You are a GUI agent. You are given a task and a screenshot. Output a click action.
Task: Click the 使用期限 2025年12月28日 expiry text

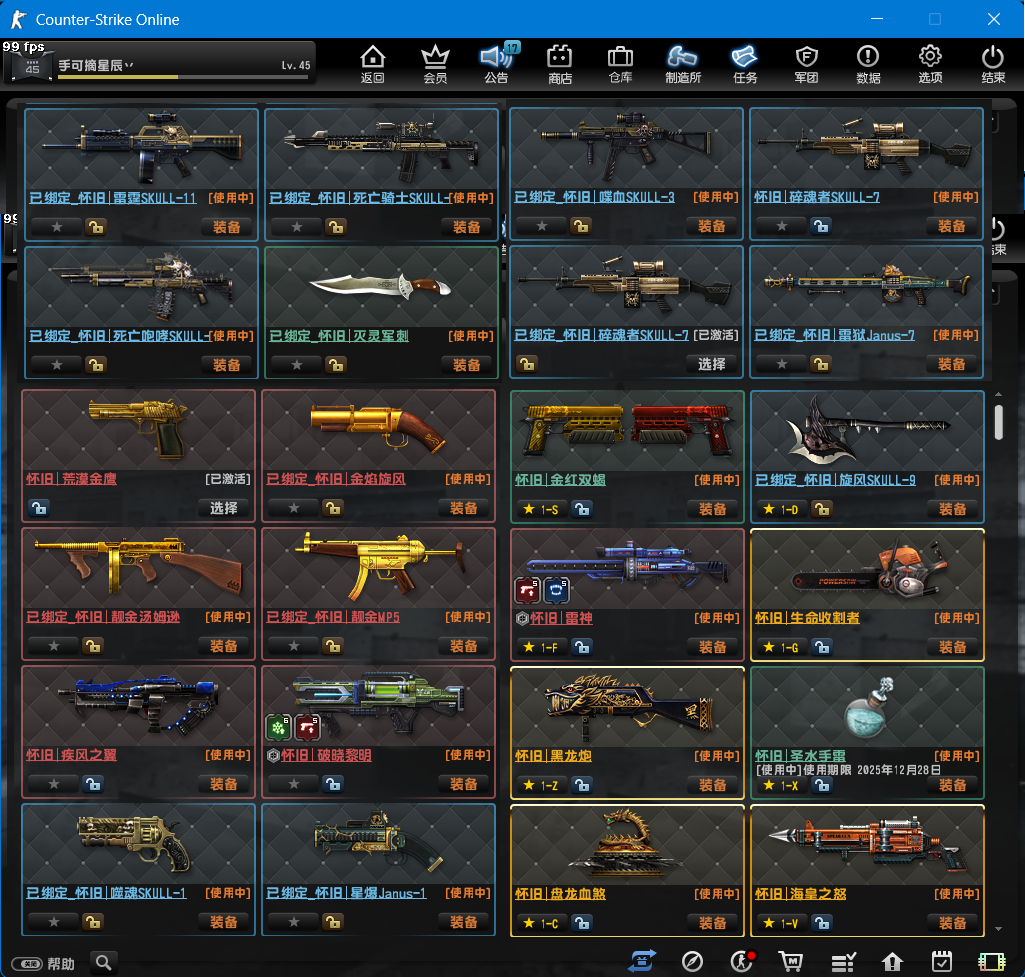pos(872,770)
